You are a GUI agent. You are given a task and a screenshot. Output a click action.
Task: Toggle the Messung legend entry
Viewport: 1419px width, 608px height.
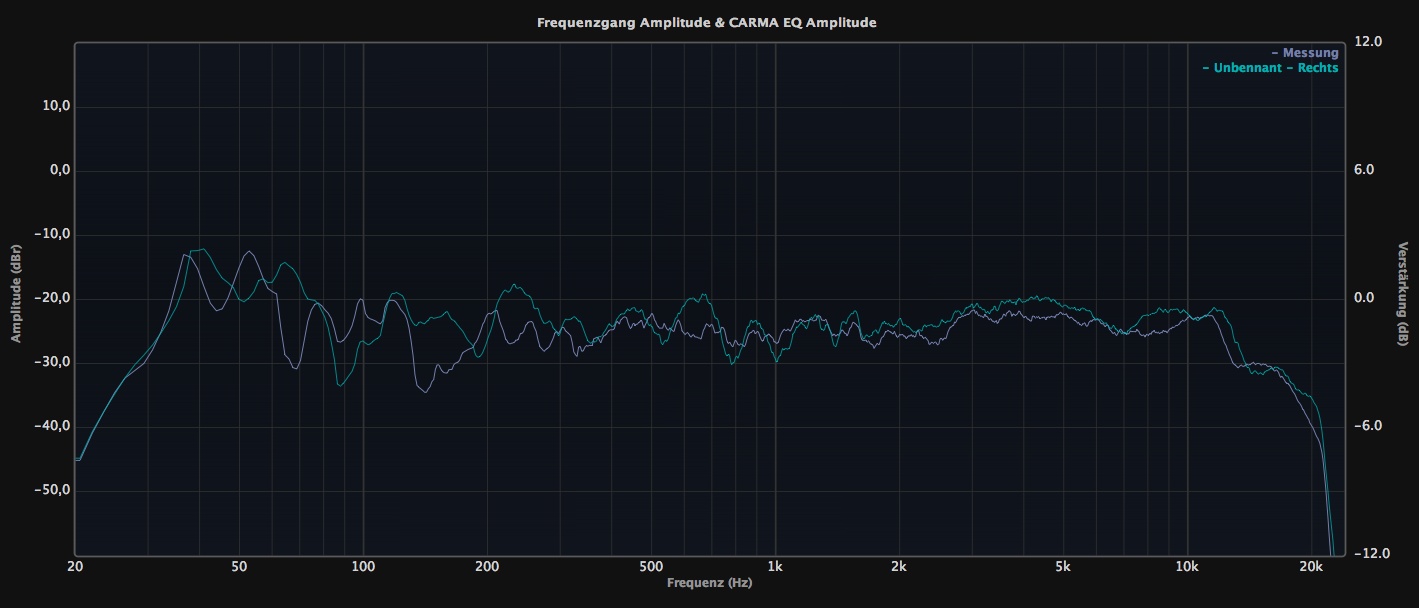tap(1305, 53)
